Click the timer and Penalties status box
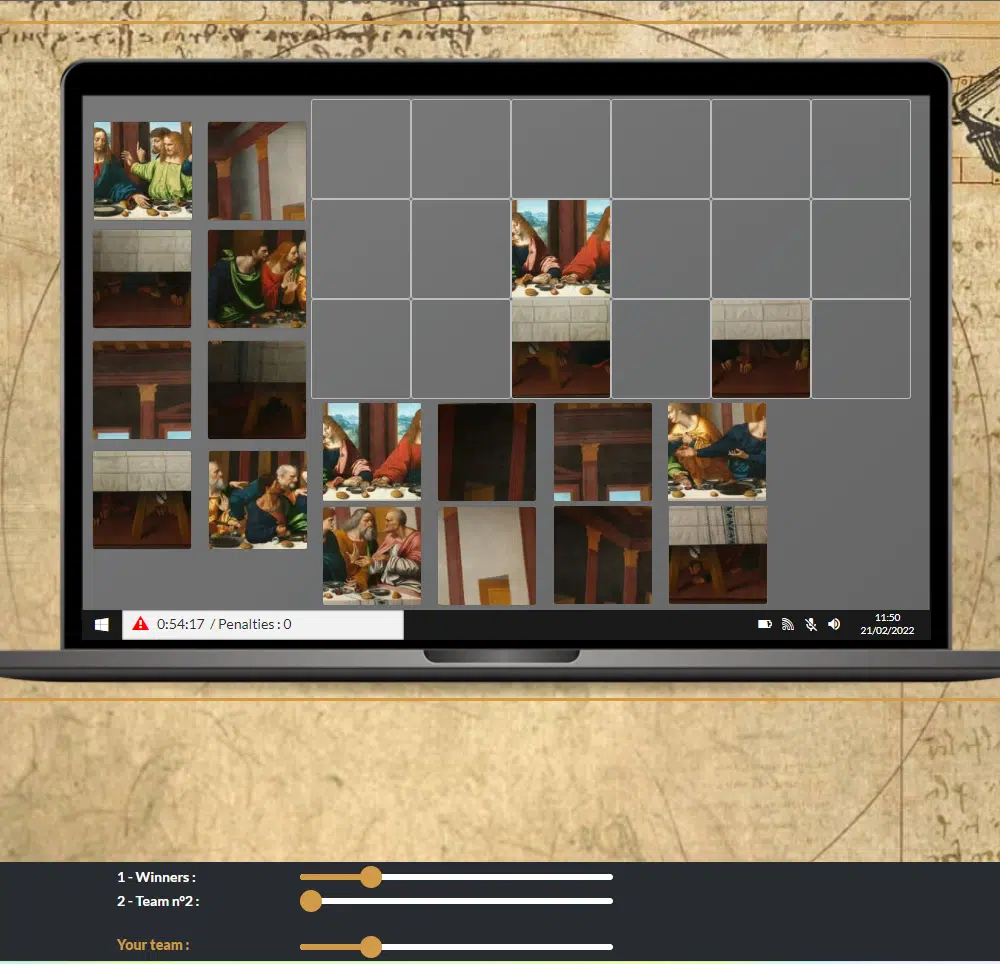1000x964 pixels. click(x=263, y=625)
